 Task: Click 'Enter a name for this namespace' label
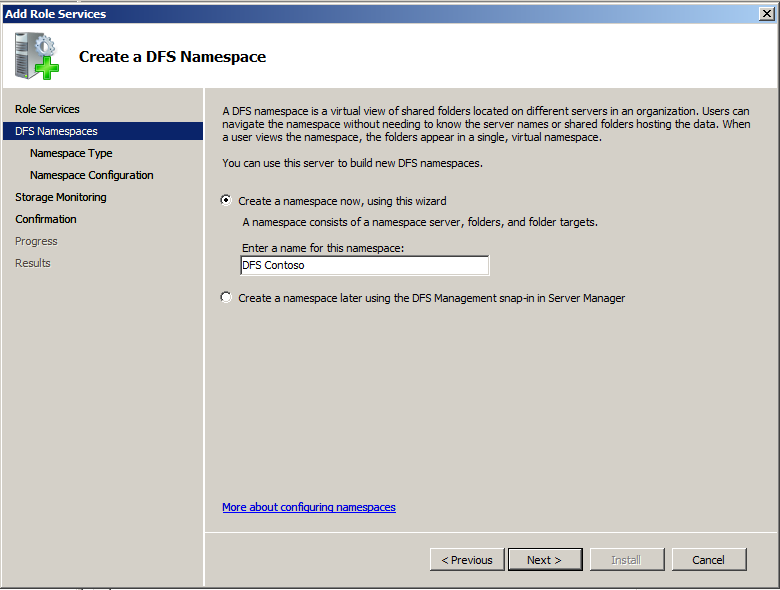click(x=323, y=248)
